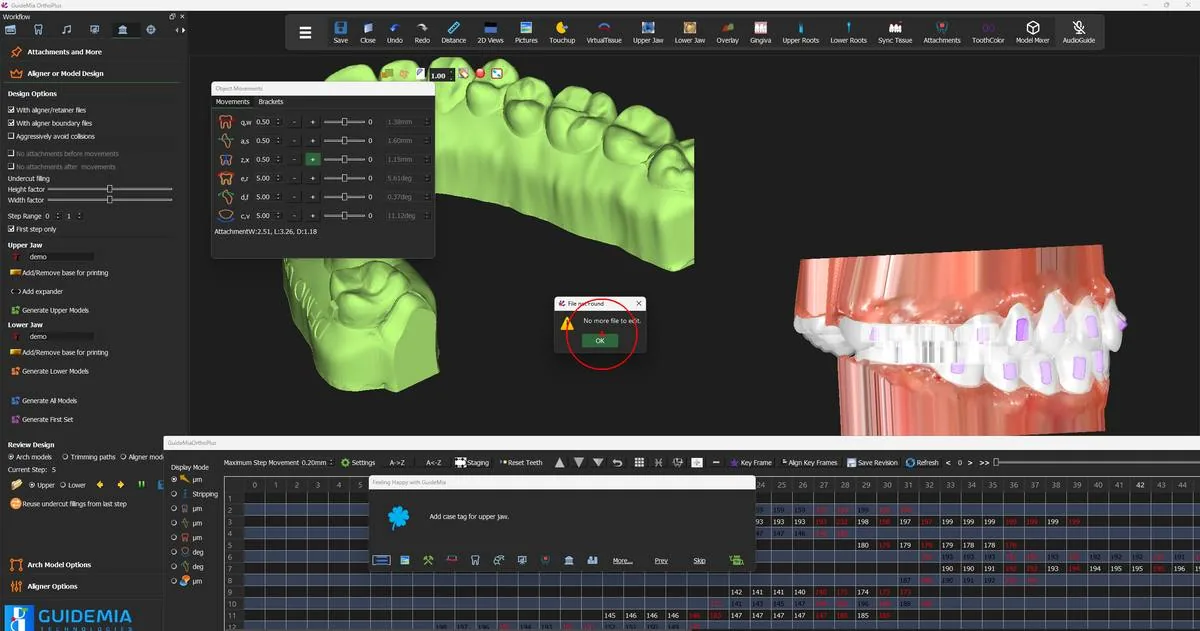Toggle Attachments in toolbar
Image resolution: width=1200 pixels, height=631 pixels.
(942, 32)
